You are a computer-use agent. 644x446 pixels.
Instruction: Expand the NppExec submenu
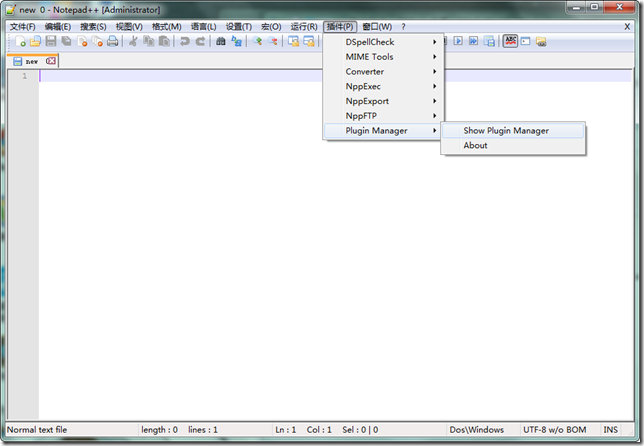[x=384, y=86]
